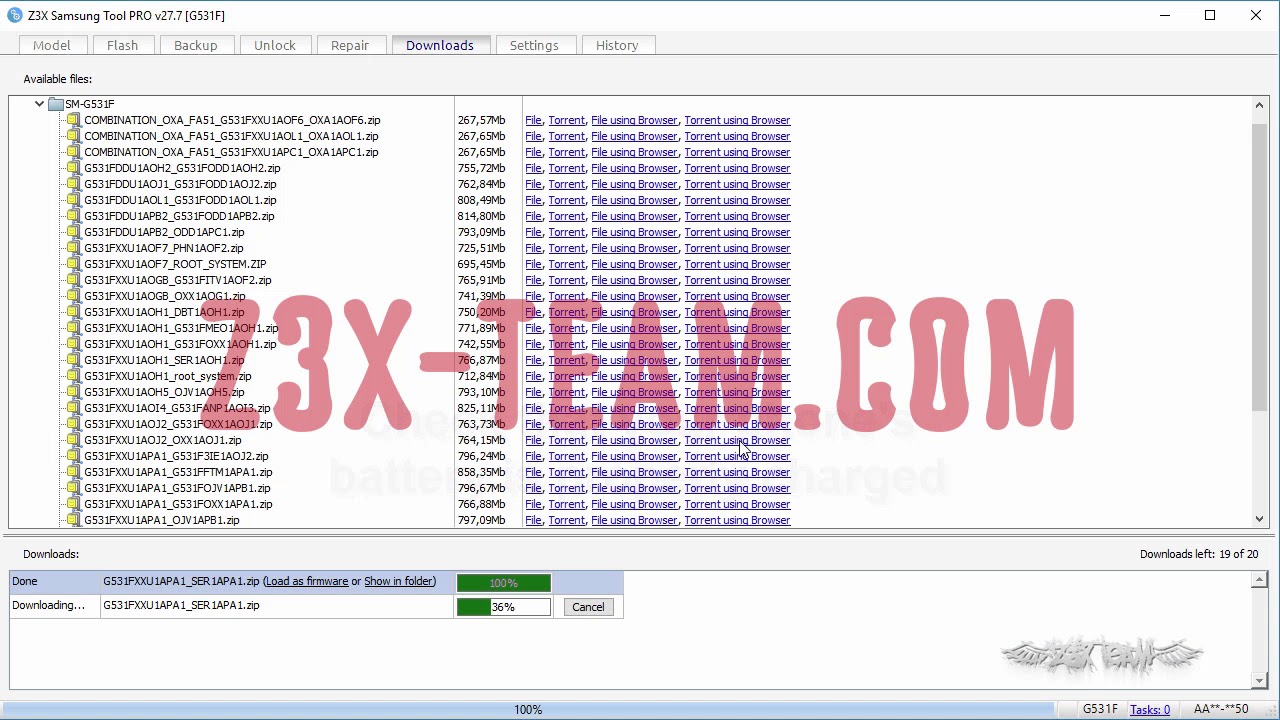Click zip icon beside G531FXXU1AOH1_DBT1AOH1.zip
This screenshot has width=1280, height=720.
(73, 312)
